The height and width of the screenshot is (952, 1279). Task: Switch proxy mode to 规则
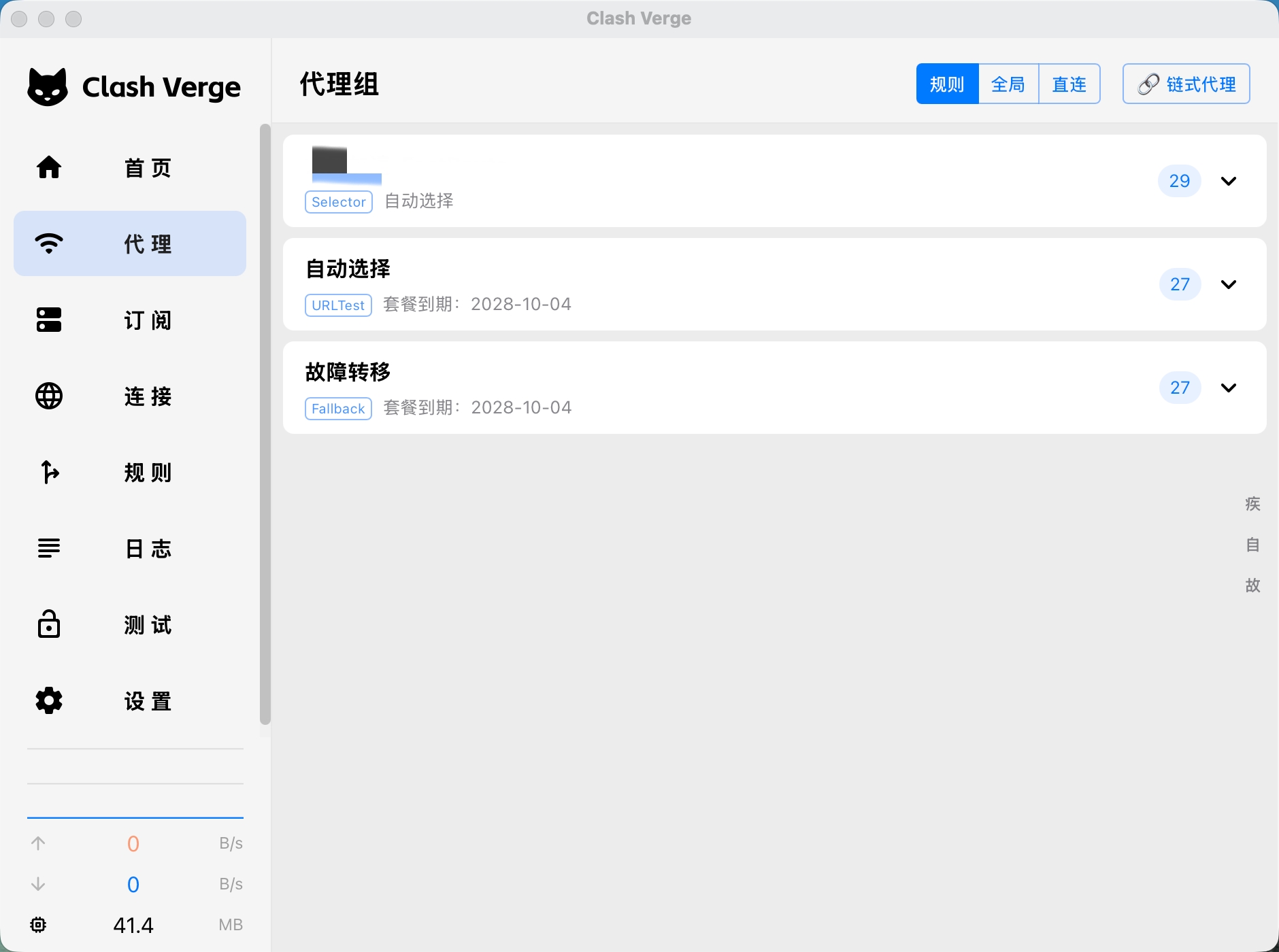point(947,84)
